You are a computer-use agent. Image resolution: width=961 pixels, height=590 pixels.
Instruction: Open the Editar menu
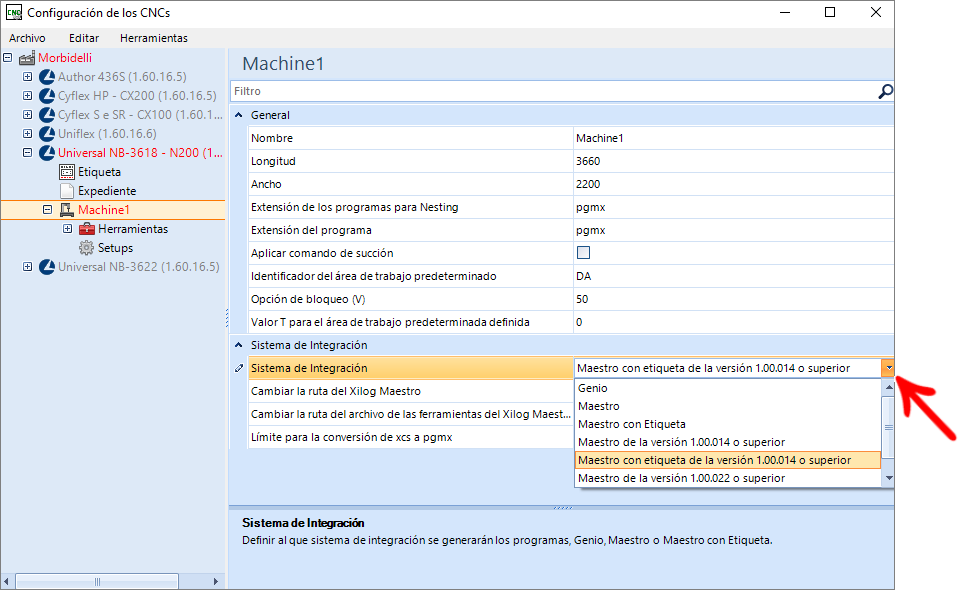[x=84, y=38]
